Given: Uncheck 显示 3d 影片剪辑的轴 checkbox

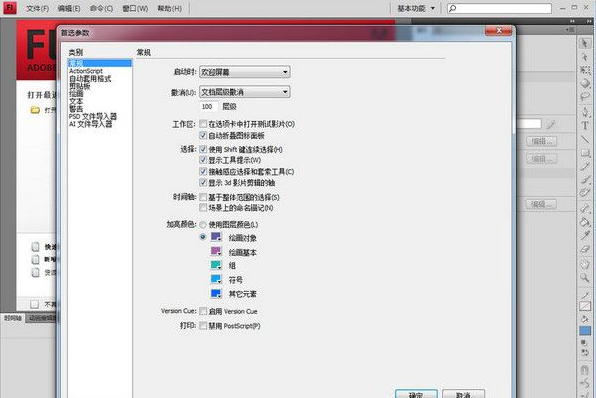Looking at the screenshot, I should click(203, 182).
